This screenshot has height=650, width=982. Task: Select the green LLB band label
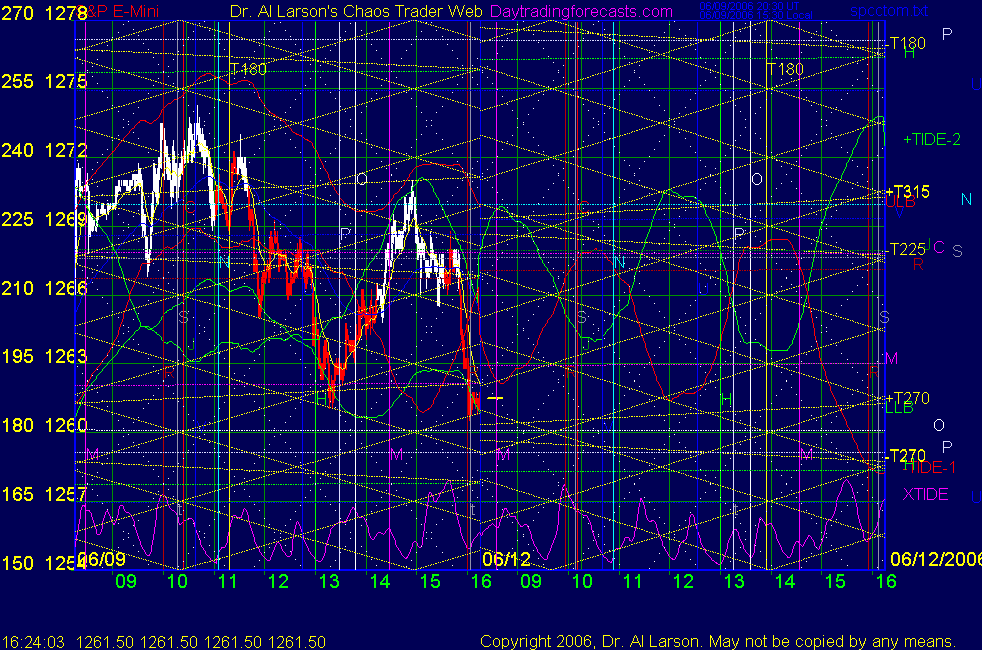(899, 408)
